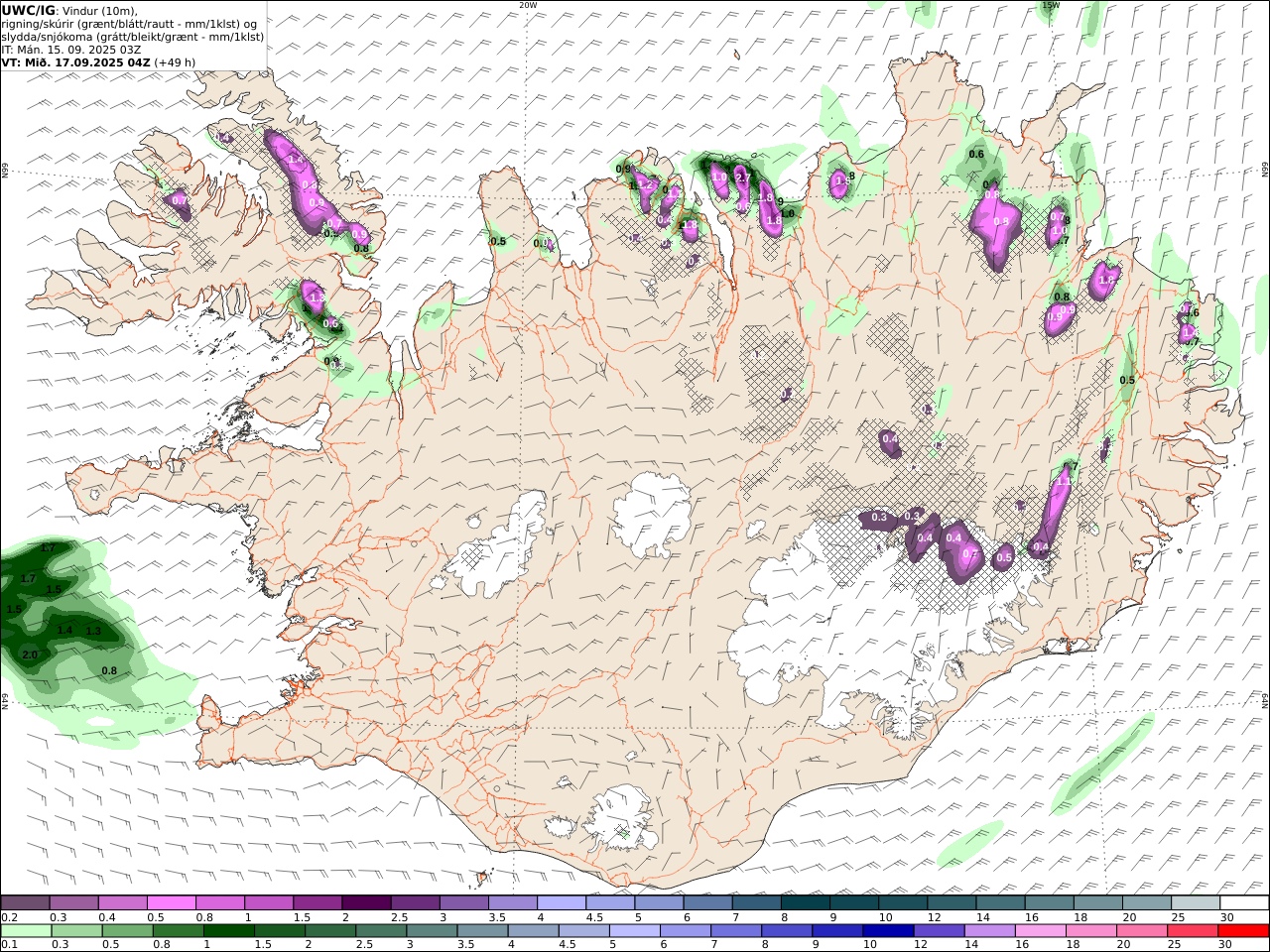Pick the 1 magenta snow legend swatch
Viewport: 1270px width, 952px height.
click(268, 902)
